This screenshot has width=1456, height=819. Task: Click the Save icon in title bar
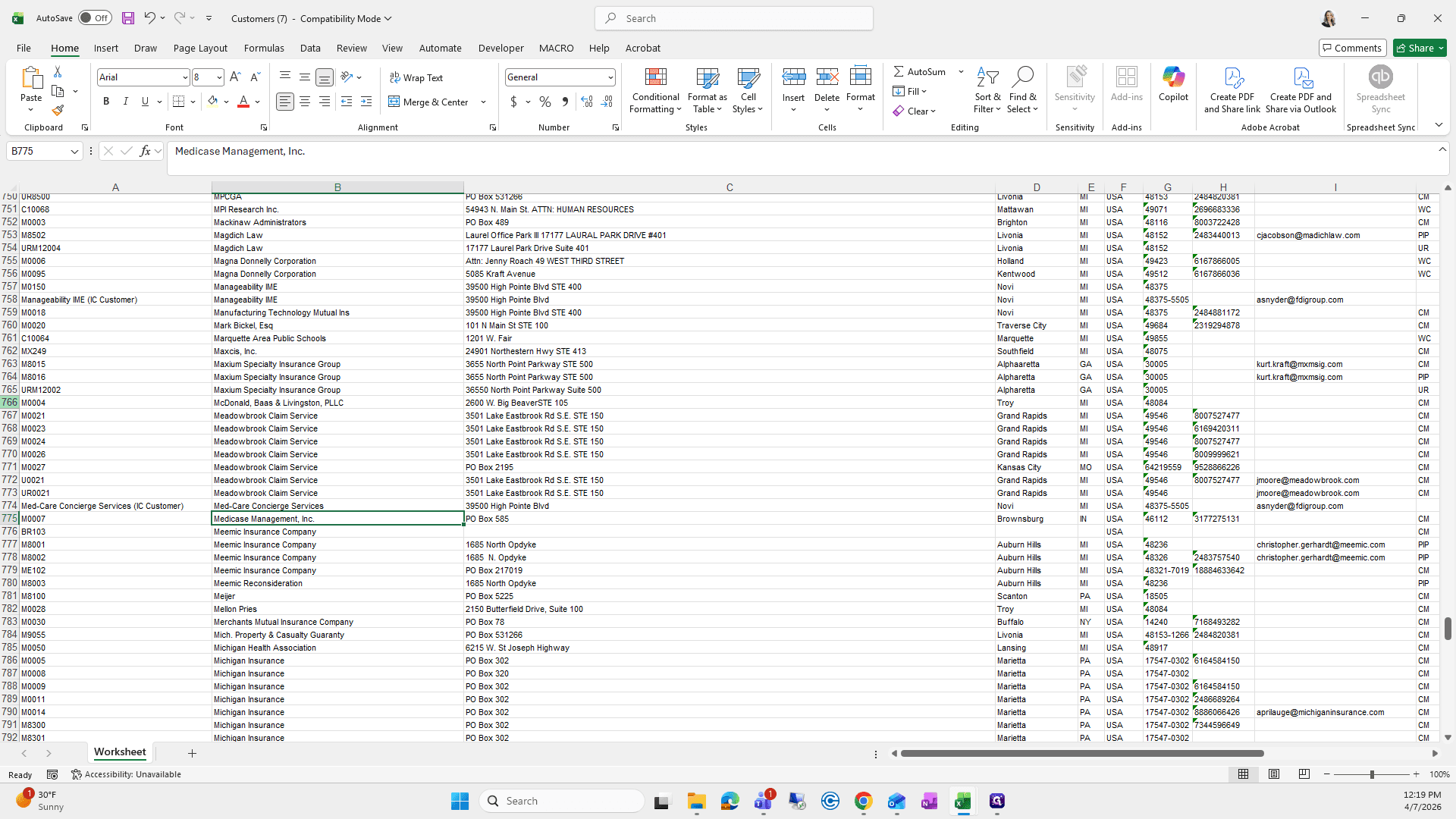(x=128, y=18)
